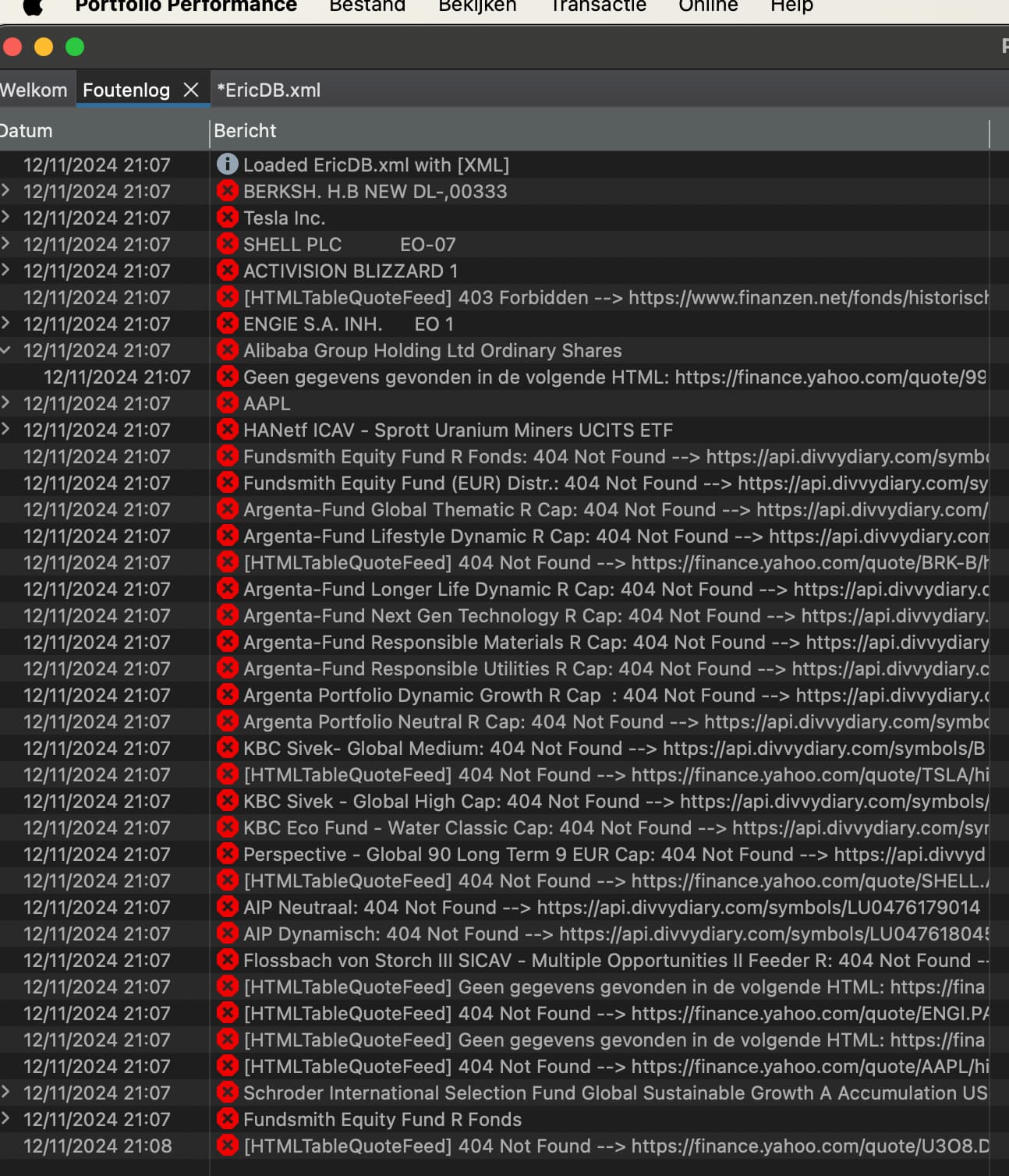Image resolution: width=1009 pixels, height=1176 pixels.
Task: Click the error icon beside Tesla Inc.
Action: point(227,217)
